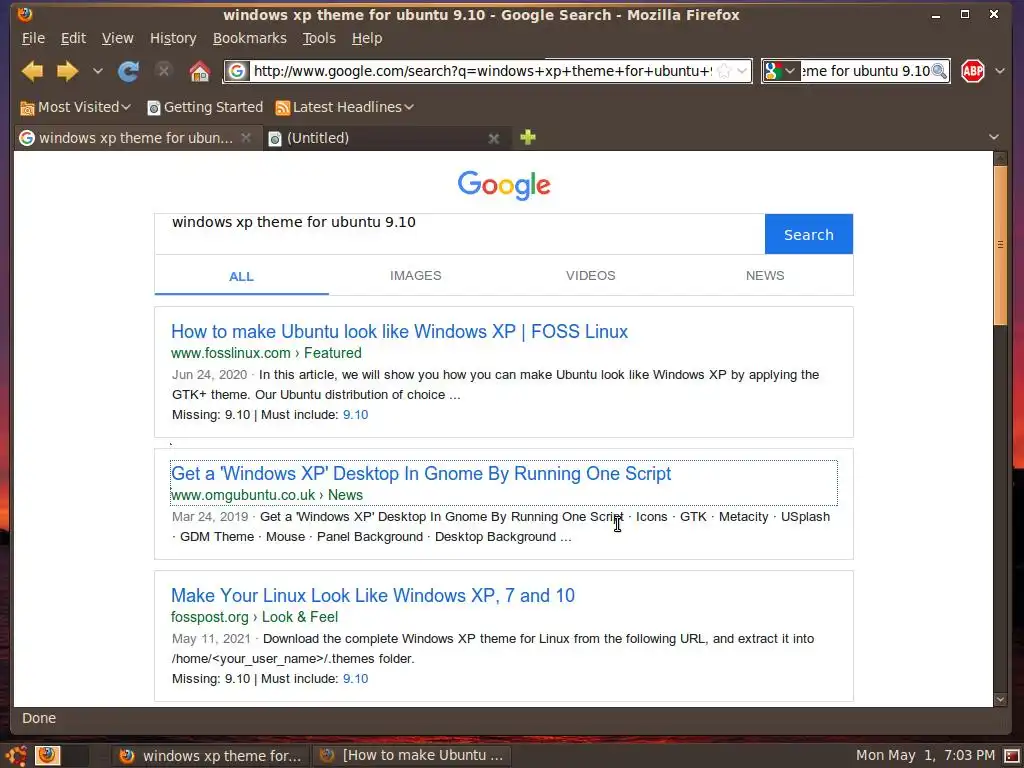Open the Adblock Plus ABP icon
The width and height of the screenshot is (1024, 768).
coord(972,71)
